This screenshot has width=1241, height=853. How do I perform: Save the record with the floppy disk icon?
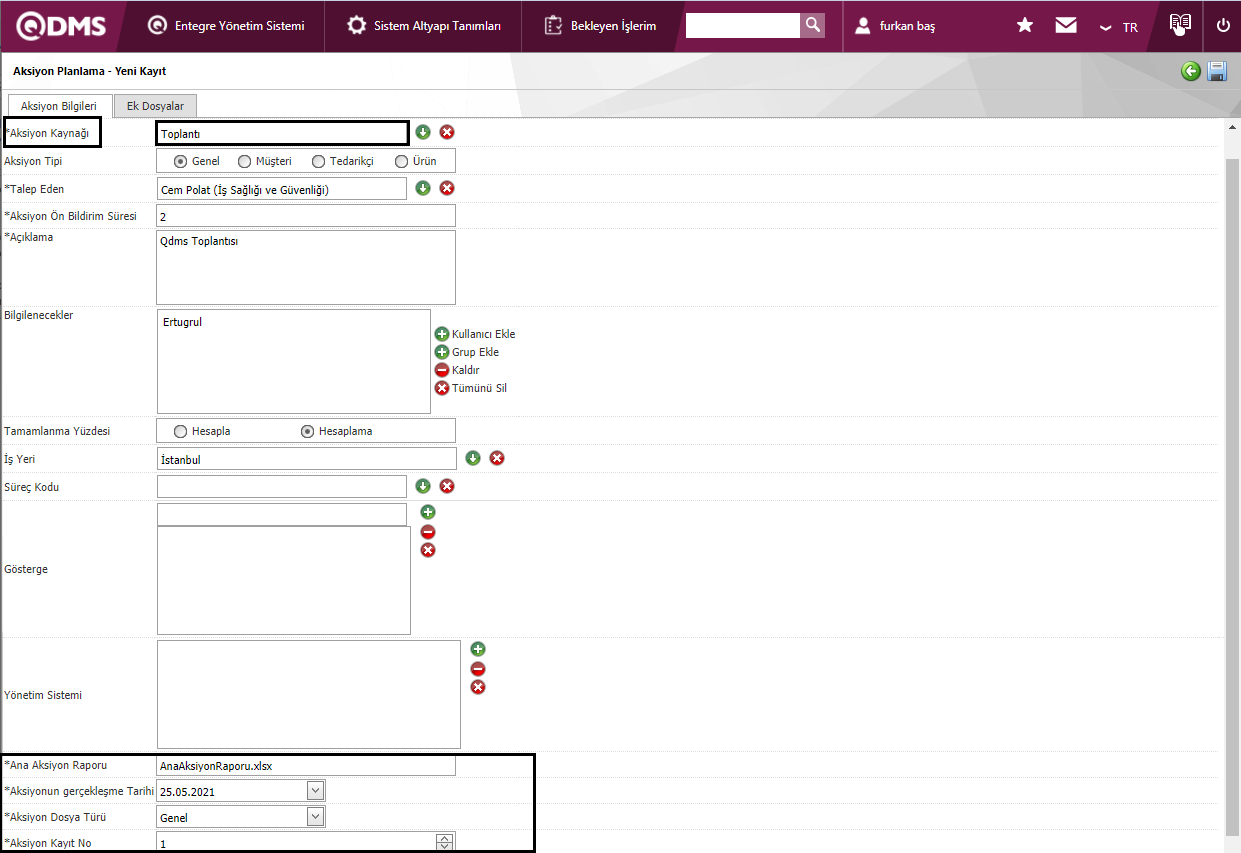1217,71
